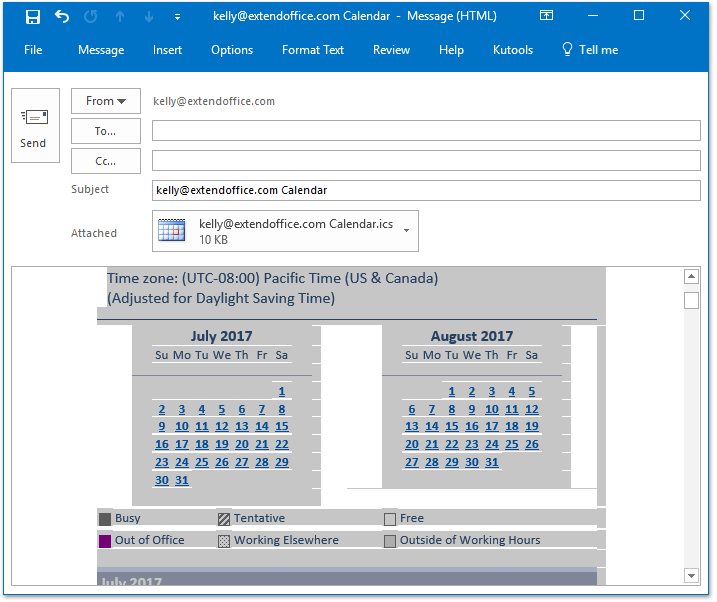Click the calendar .ics attachment icon

171,230
